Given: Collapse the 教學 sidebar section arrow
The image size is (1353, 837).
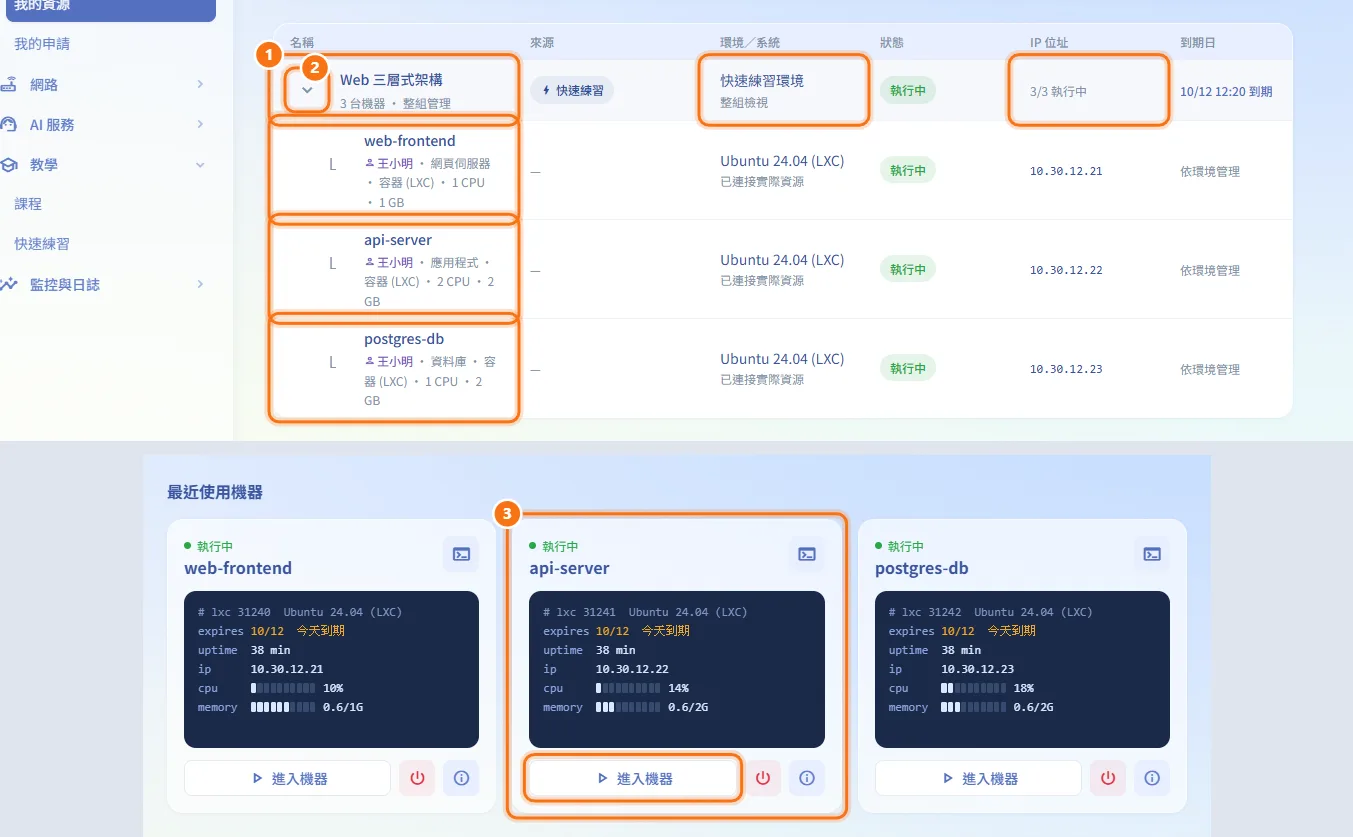Looking at the screenshot, I should (x=200, y=165).
